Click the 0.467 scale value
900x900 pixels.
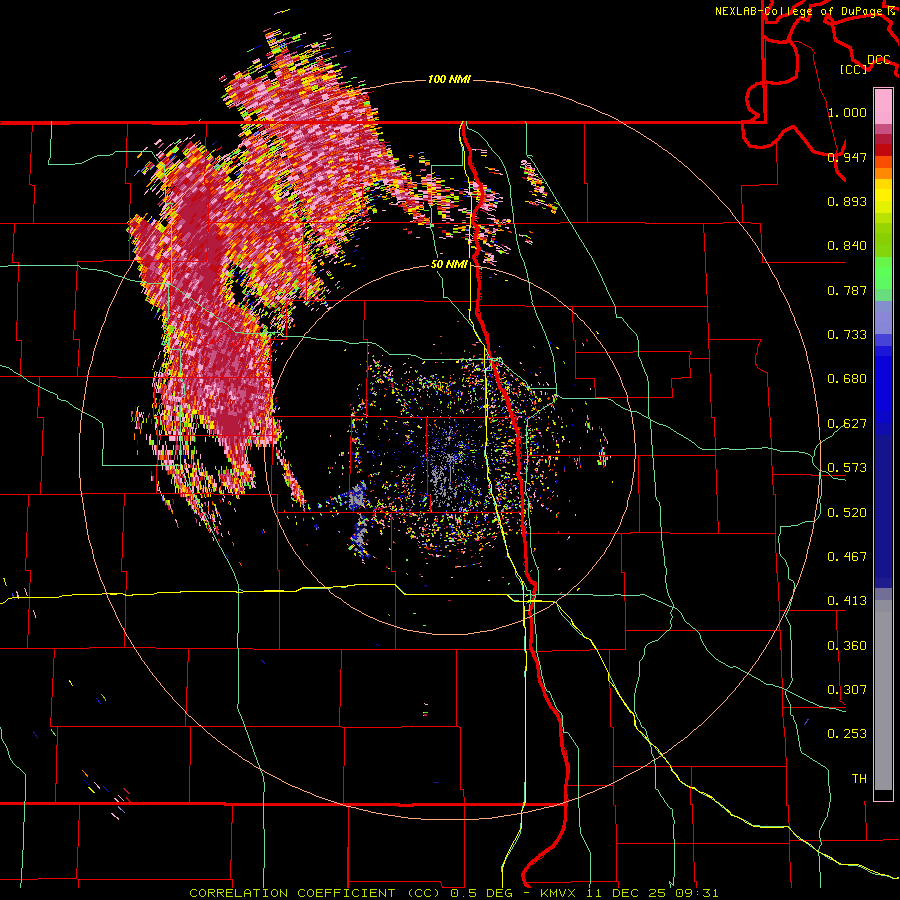click(847, 557)
